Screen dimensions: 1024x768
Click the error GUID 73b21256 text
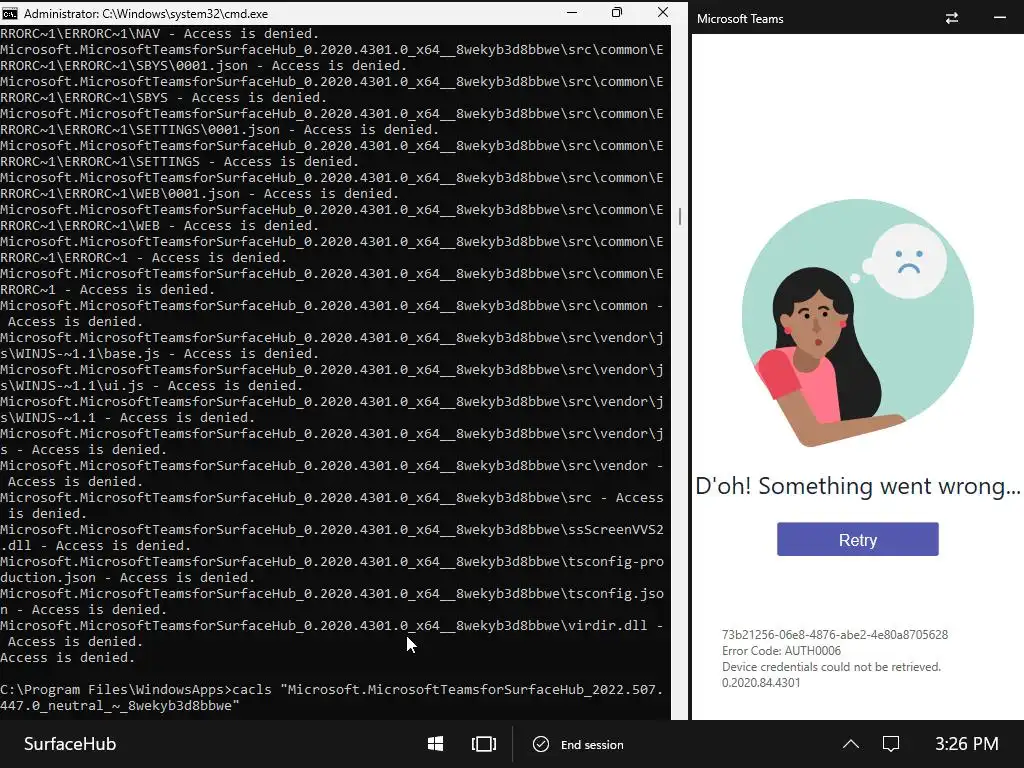(835, 634)
